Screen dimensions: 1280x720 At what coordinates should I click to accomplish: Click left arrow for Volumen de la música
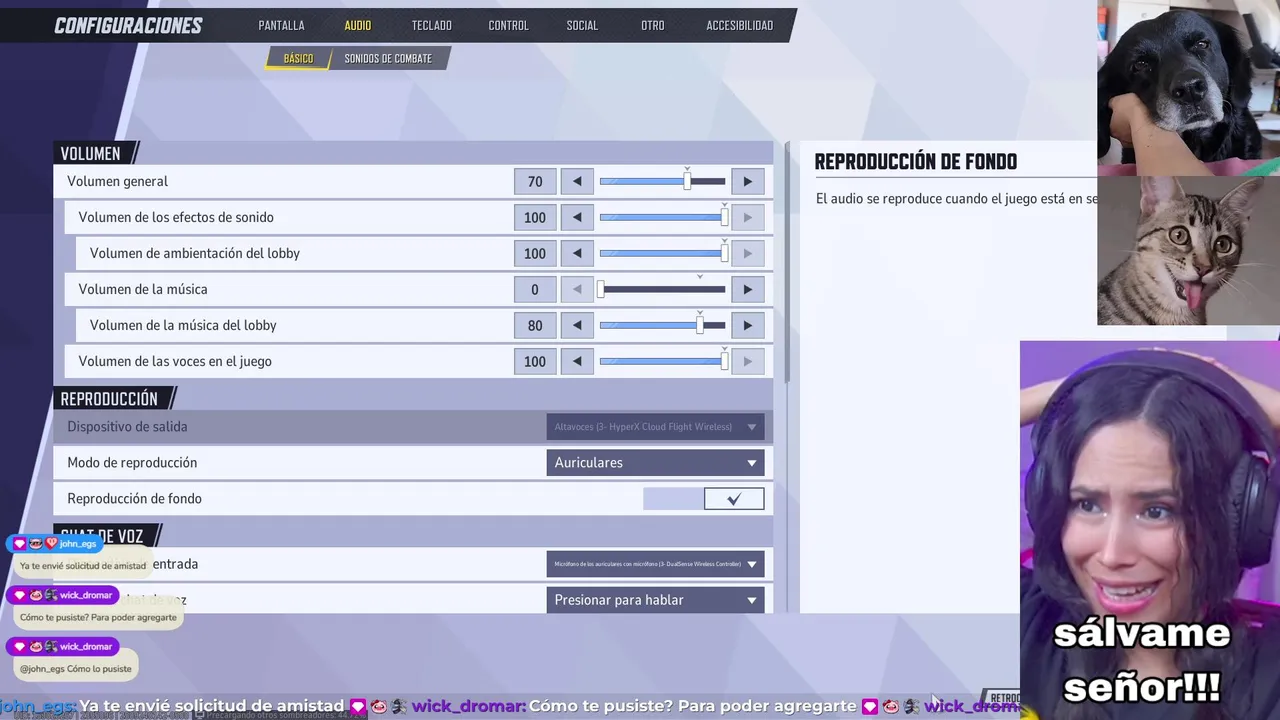pos(577,289)
